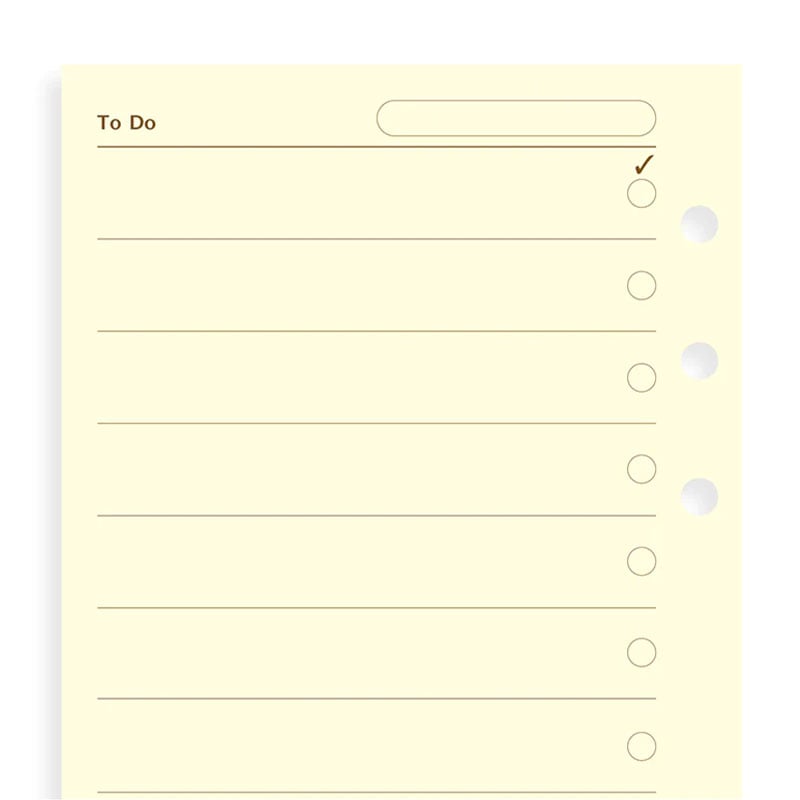Viewport: 800px width, 800px height.
Task: Check the second to-do circle
Action: point(641,286)
